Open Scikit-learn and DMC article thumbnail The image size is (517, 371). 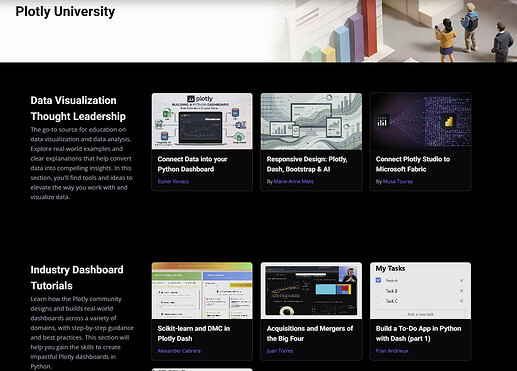202,290
